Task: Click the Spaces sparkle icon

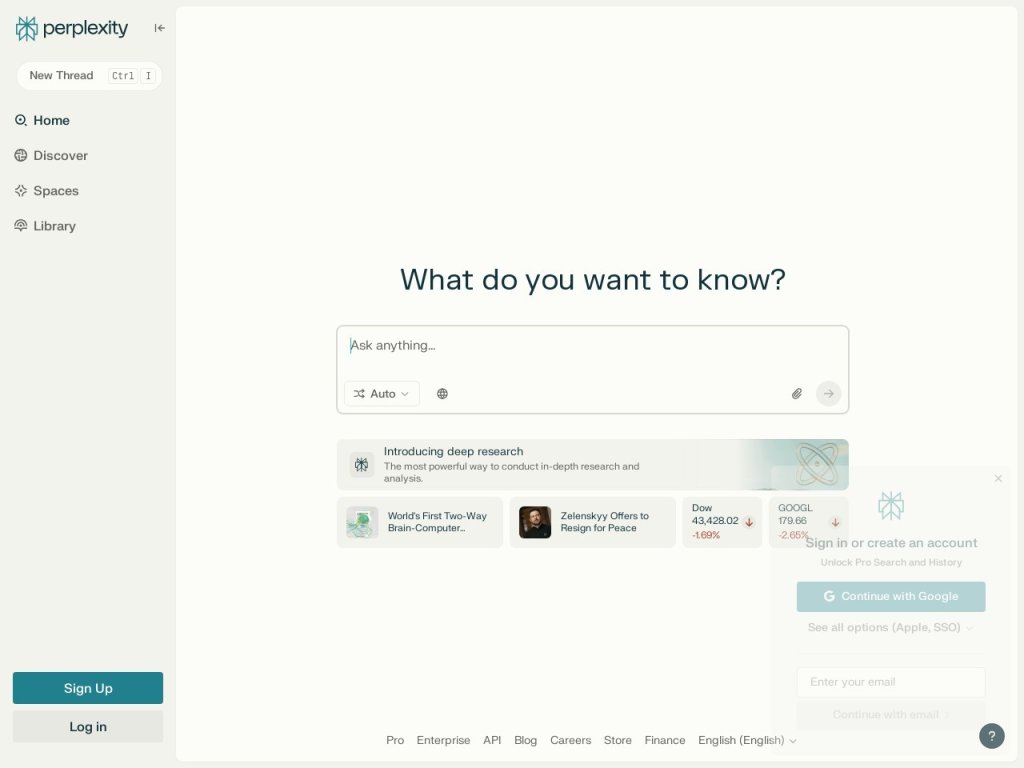Action: click(x=21, y=191)
